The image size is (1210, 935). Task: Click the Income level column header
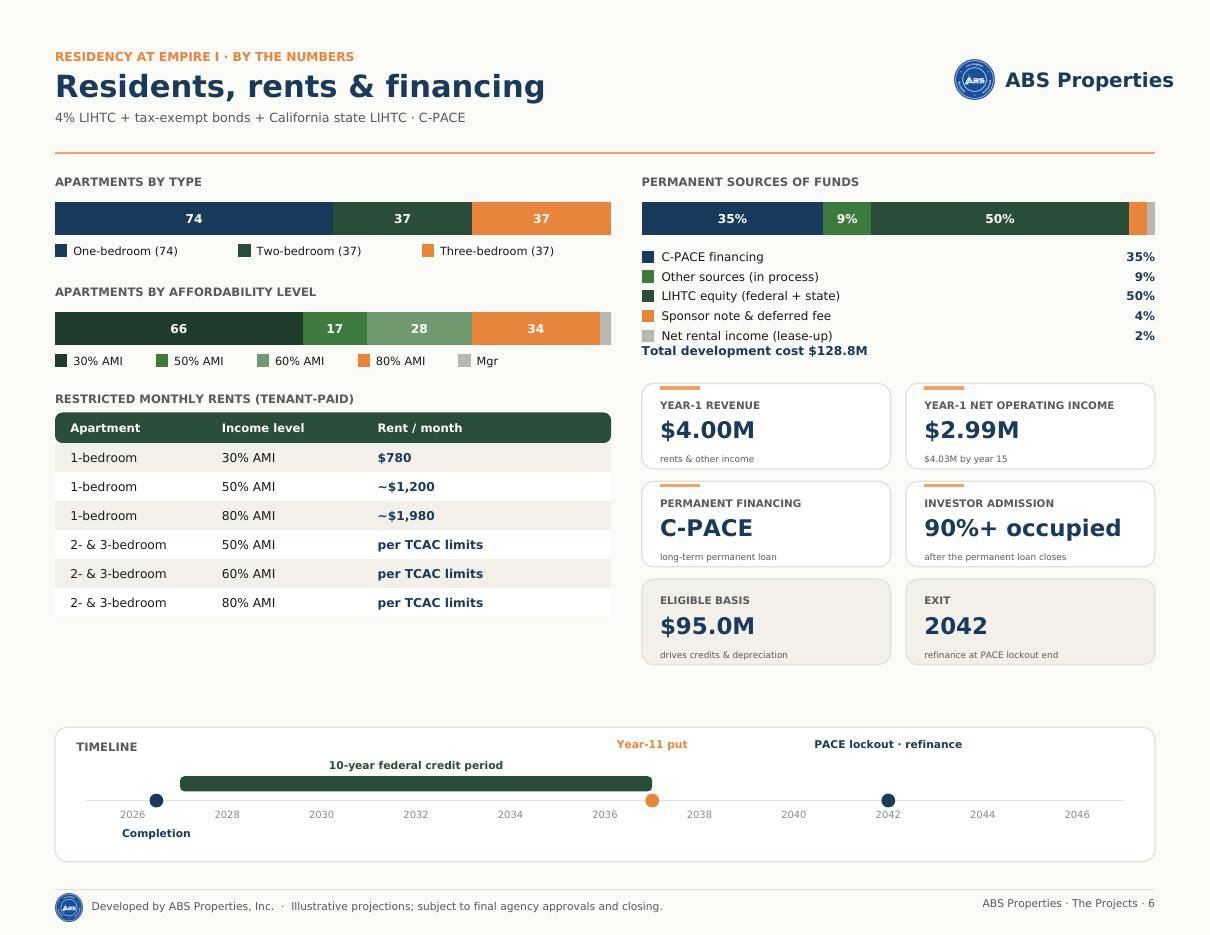click(263, 428)
